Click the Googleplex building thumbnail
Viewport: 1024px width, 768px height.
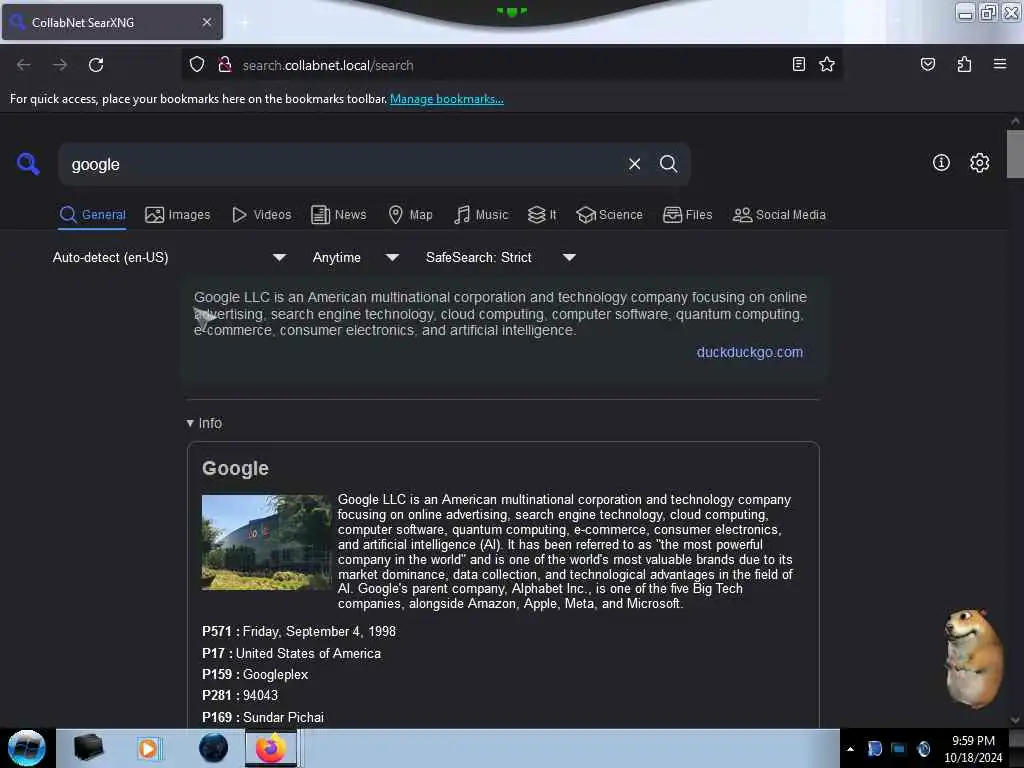tap(266, 542)
